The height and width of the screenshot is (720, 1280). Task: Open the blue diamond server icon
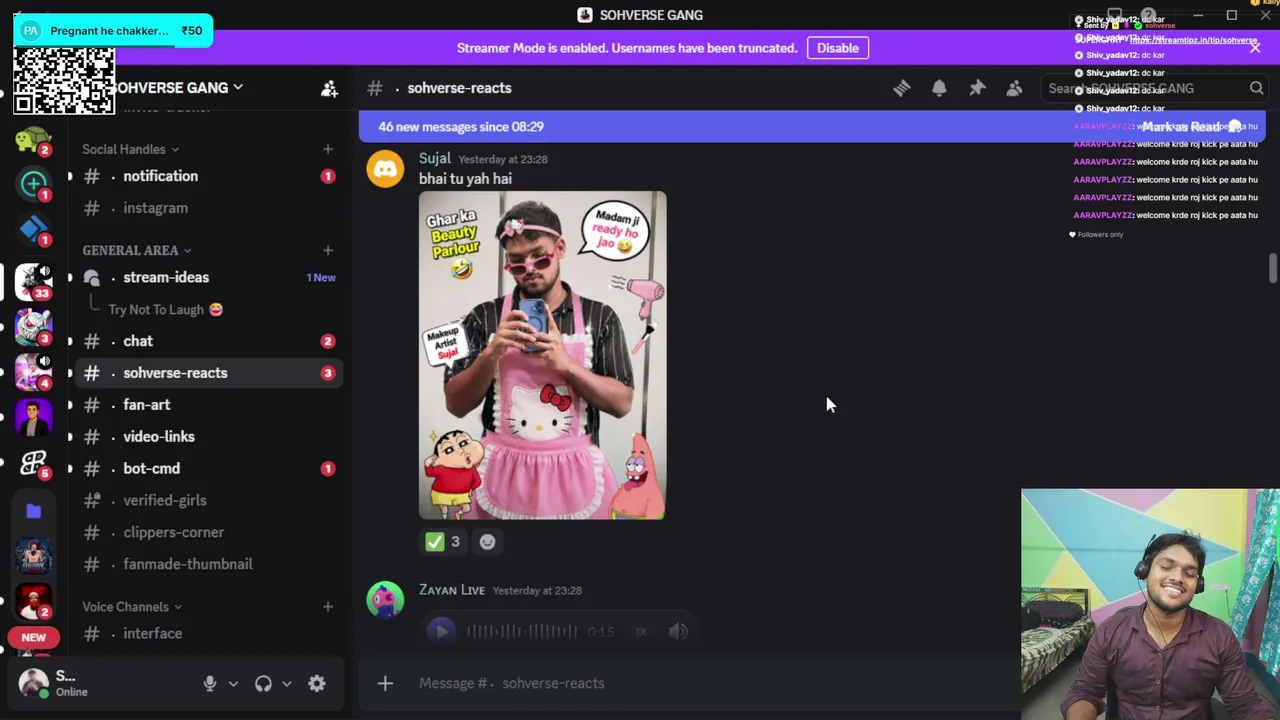click(x=33, y=229)
